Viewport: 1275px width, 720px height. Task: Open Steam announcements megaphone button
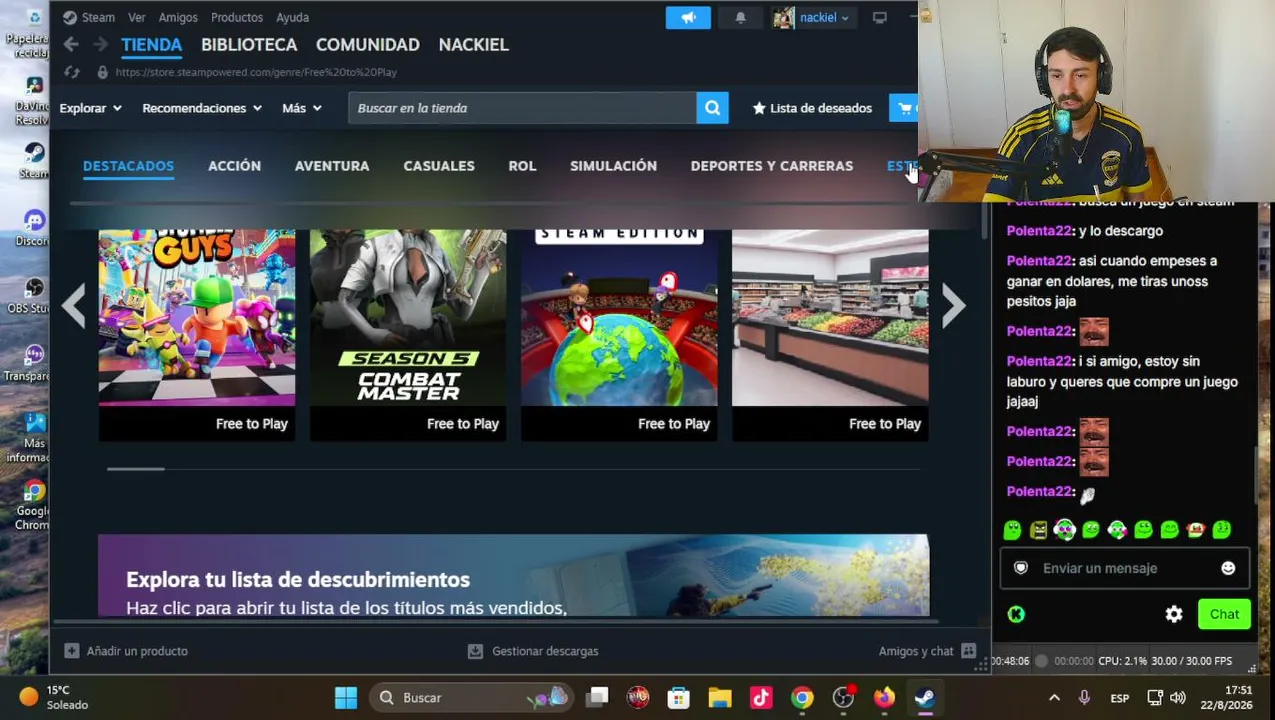[x=688, y=17]
